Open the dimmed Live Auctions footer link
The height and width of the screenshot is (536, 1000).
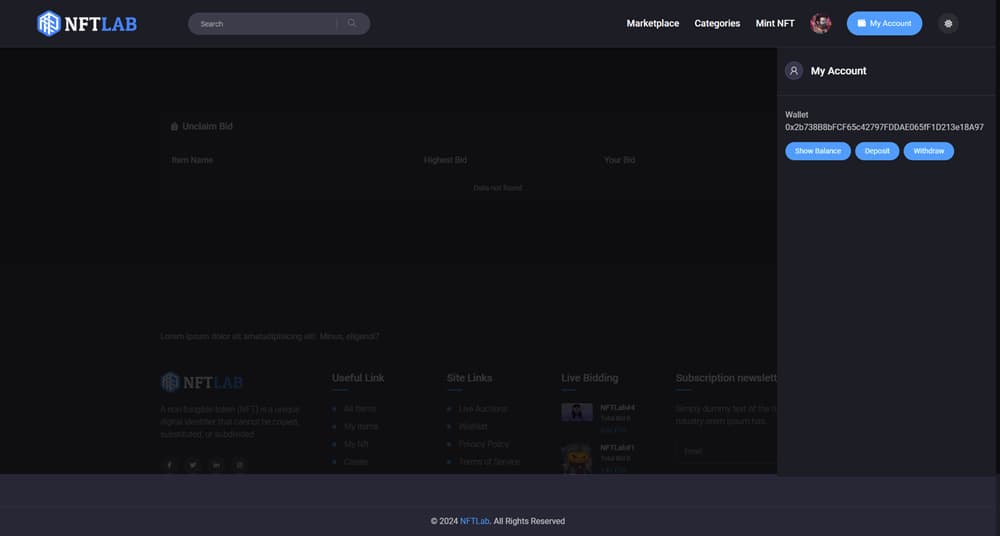coord(483,409)
